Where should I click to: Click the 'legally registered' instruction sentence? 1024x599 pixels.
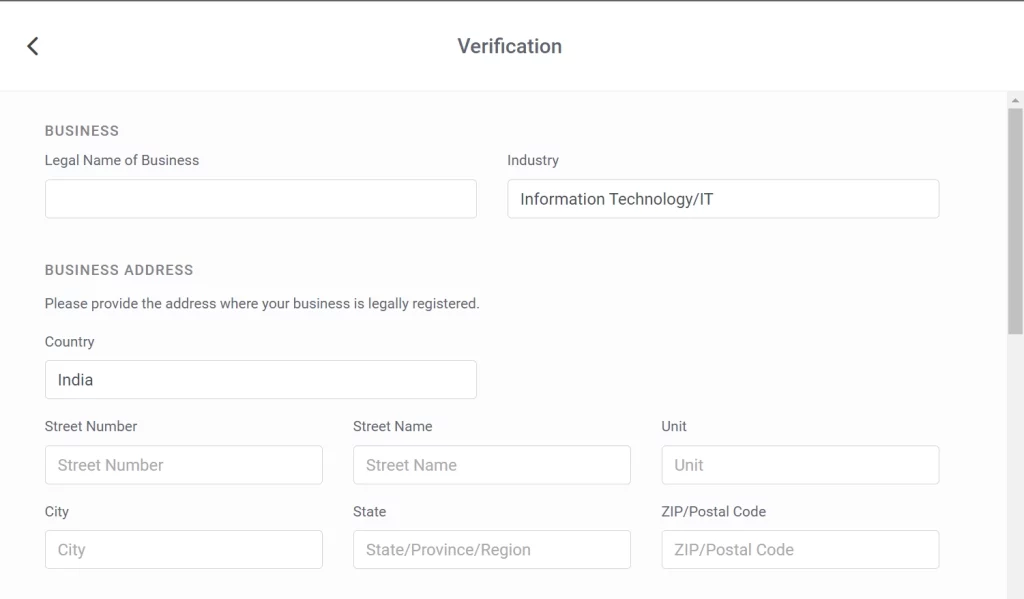point(262,304)
